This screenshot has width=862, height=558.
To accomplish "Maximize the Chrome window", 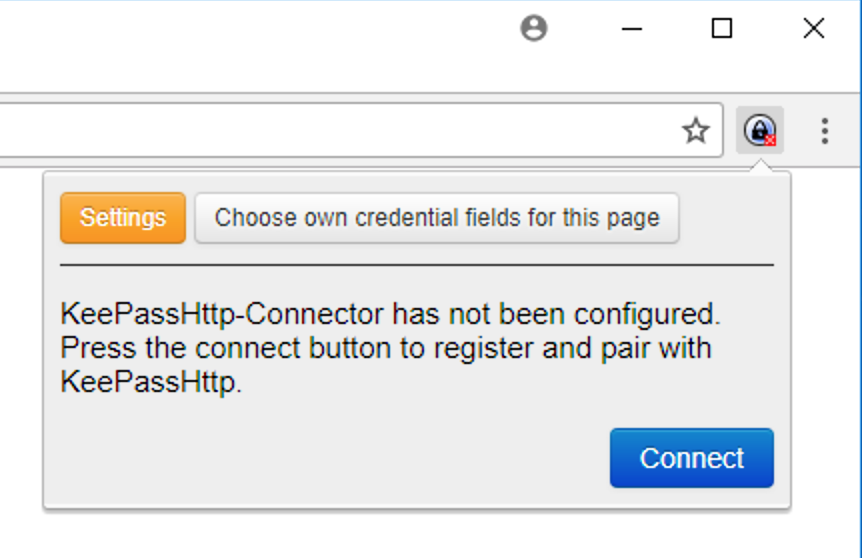I will (x=721, y=29).
